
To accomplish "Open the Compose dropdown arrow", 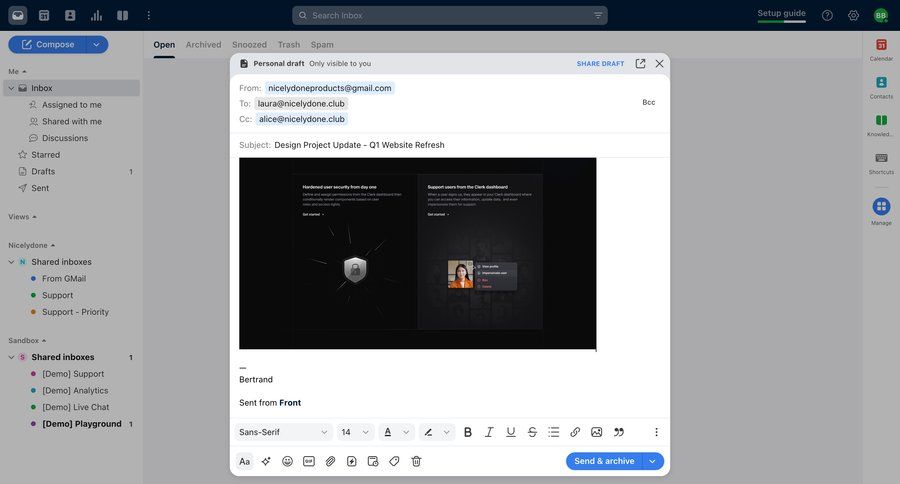I will coord(96,45).
